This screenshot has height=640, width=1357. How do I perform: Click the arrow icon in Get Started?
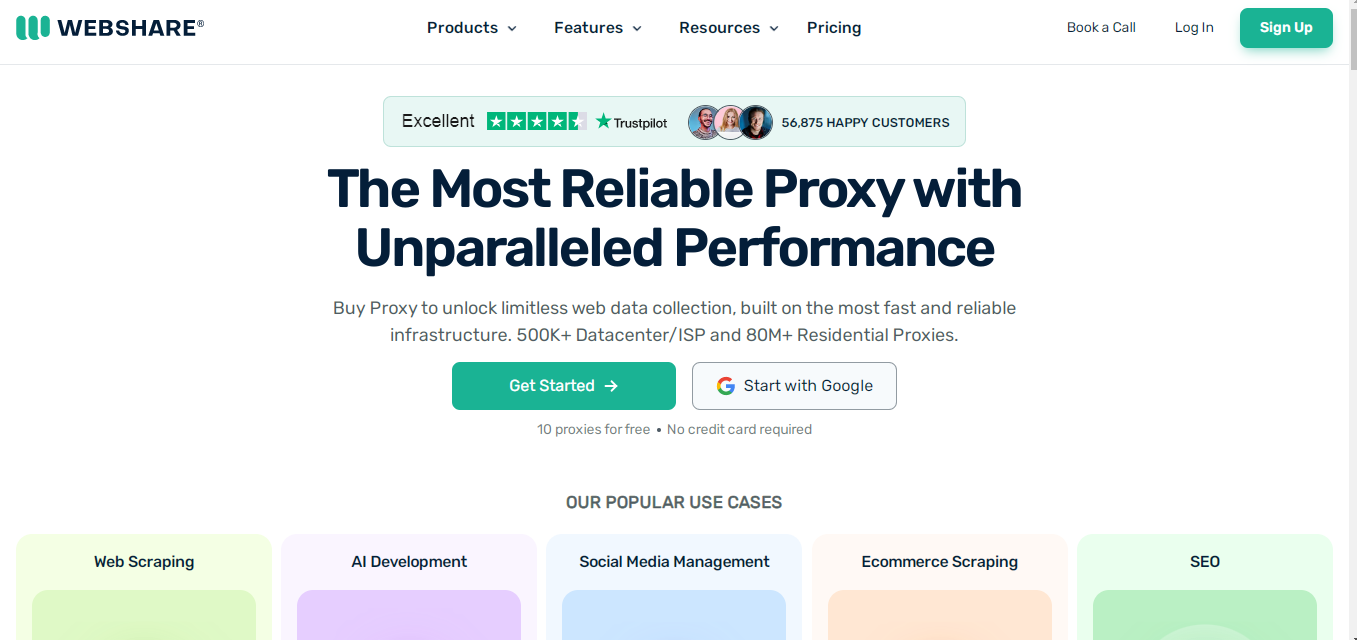(x=611, y=386)
